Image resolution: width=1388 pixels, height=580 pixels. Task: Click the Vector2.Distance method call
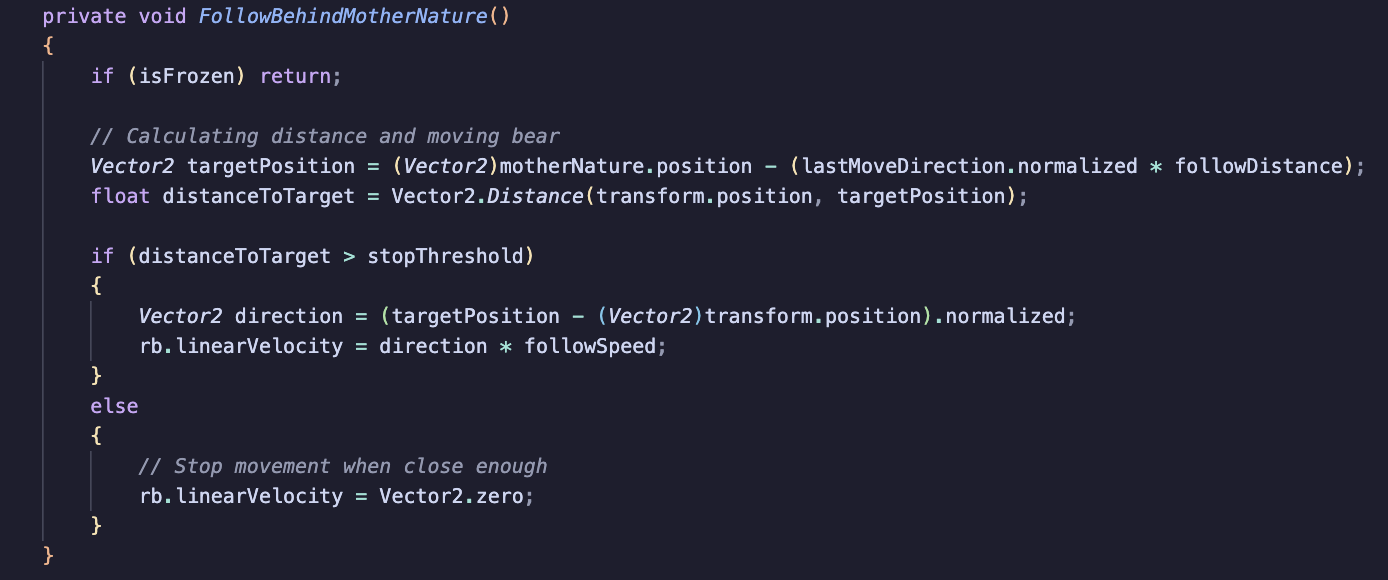(487, 196)
